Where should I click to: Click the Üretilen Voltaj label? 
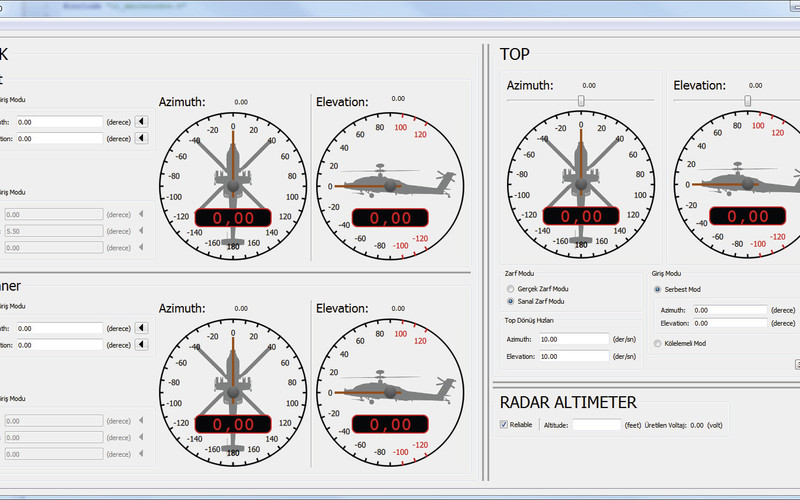[x=665, y=425]
